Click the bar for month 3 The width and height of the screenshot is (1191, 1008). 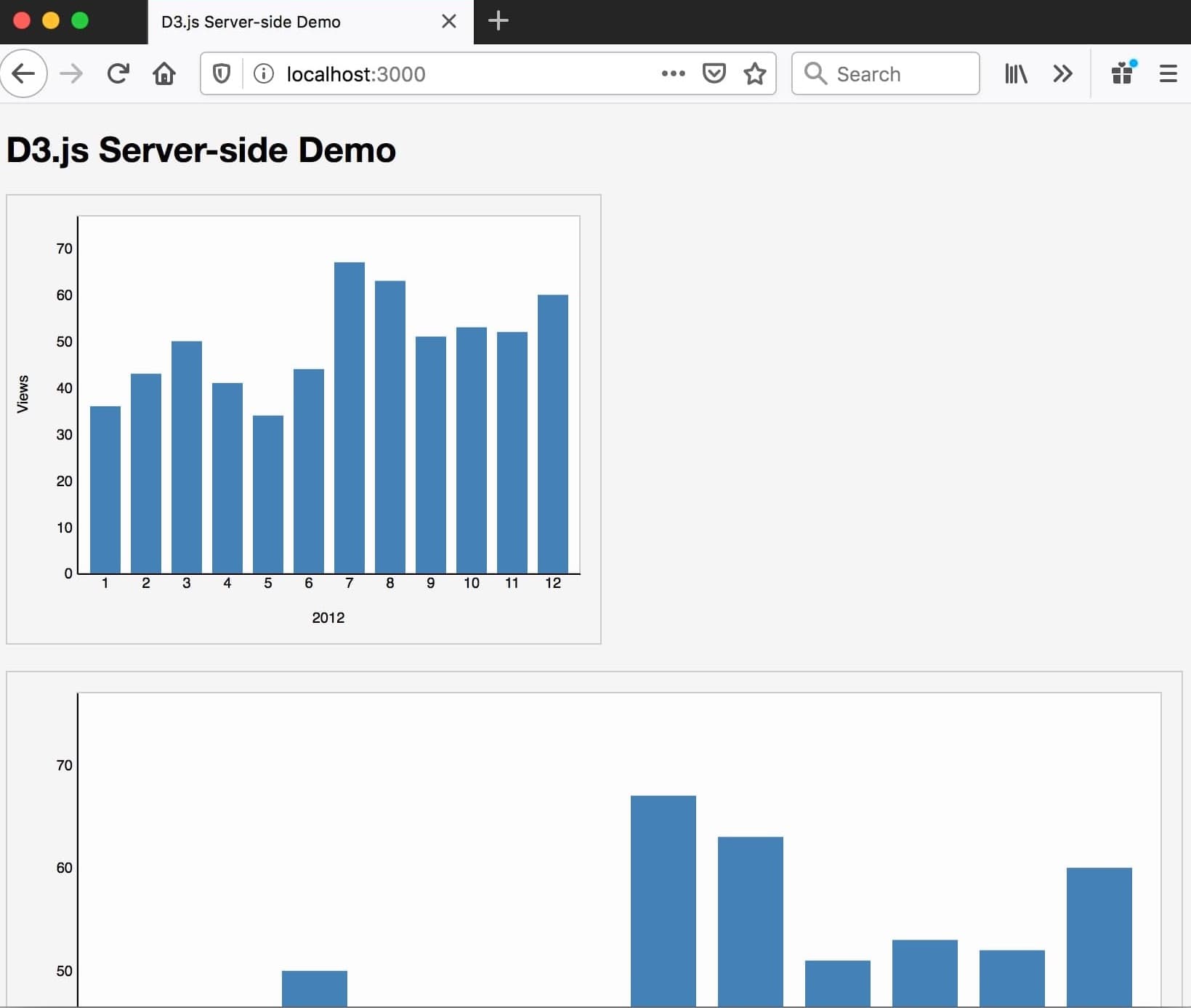click(187, 457)
